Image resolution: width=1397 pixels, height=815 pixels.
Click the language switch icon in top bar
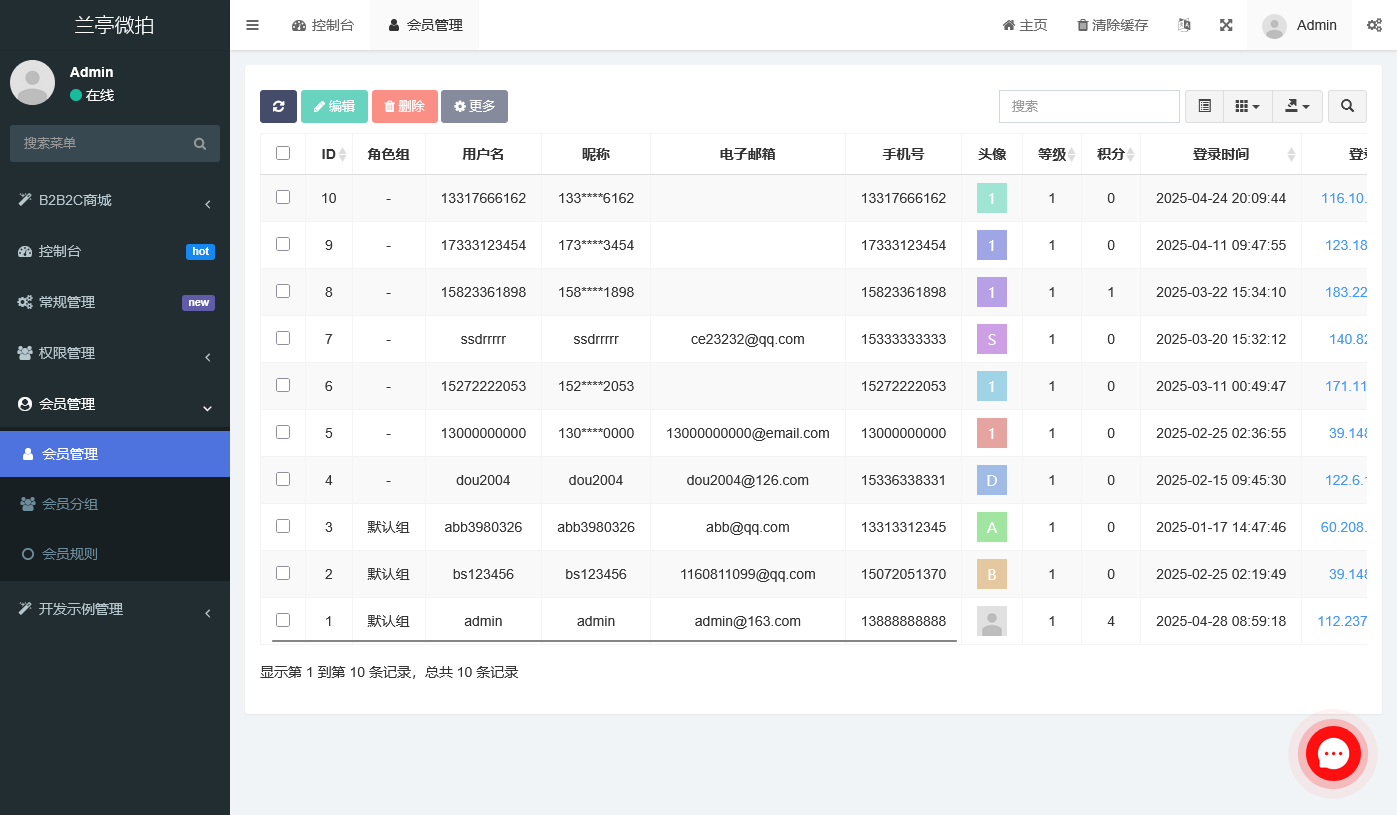pyautogui.click(x=1183, y=24)
